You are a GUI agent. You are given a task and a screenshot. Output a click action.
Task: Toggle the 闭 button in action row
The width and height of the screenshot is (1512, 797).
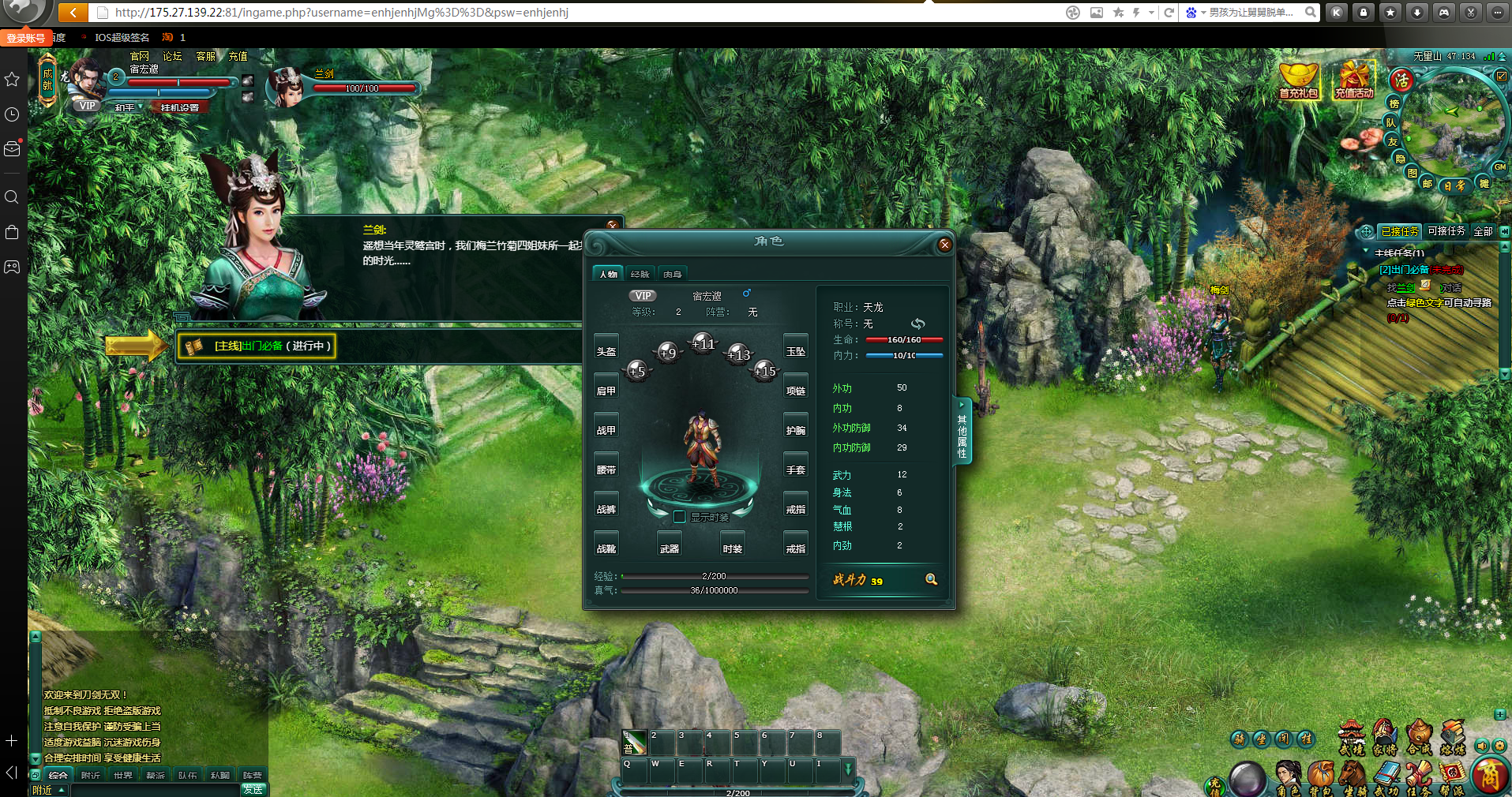tap(1284, 739)
